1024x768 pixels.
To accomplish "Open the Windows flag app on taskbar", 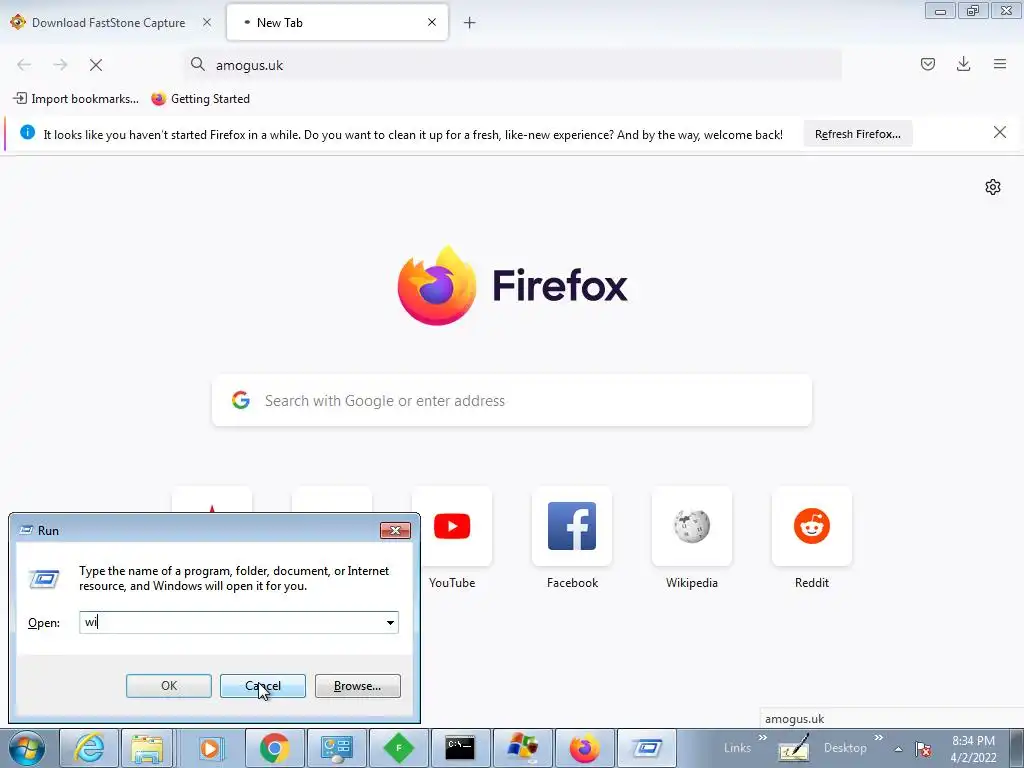I will pos(522,748).
